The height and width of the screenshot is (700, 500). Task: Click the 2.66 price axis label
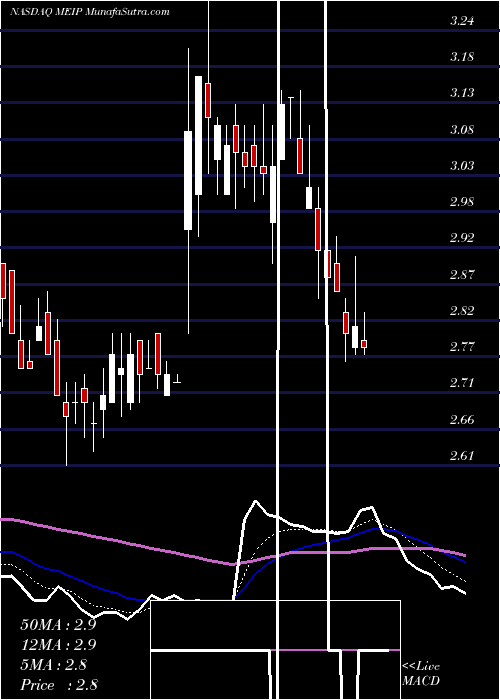462,420
